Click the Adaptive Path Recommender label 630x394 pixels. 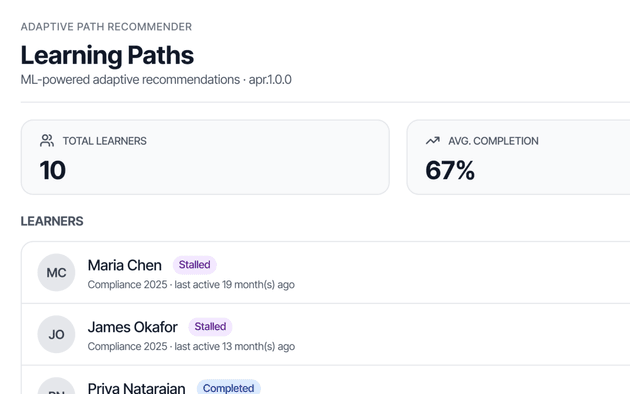click(x=106, y=27)
